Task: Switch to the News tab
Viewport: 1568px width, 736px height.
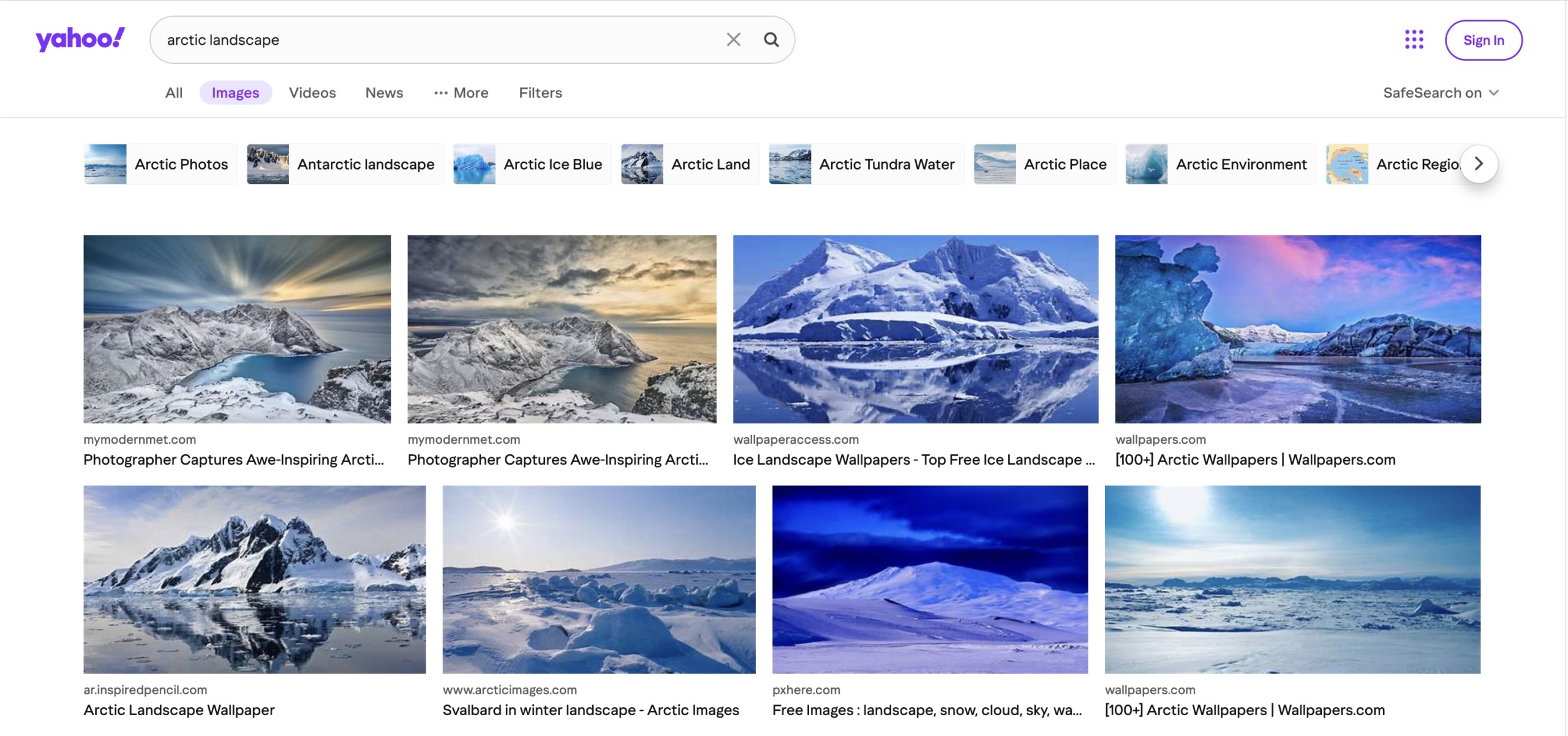Action: pyautogui.click(x=384, y=93)
